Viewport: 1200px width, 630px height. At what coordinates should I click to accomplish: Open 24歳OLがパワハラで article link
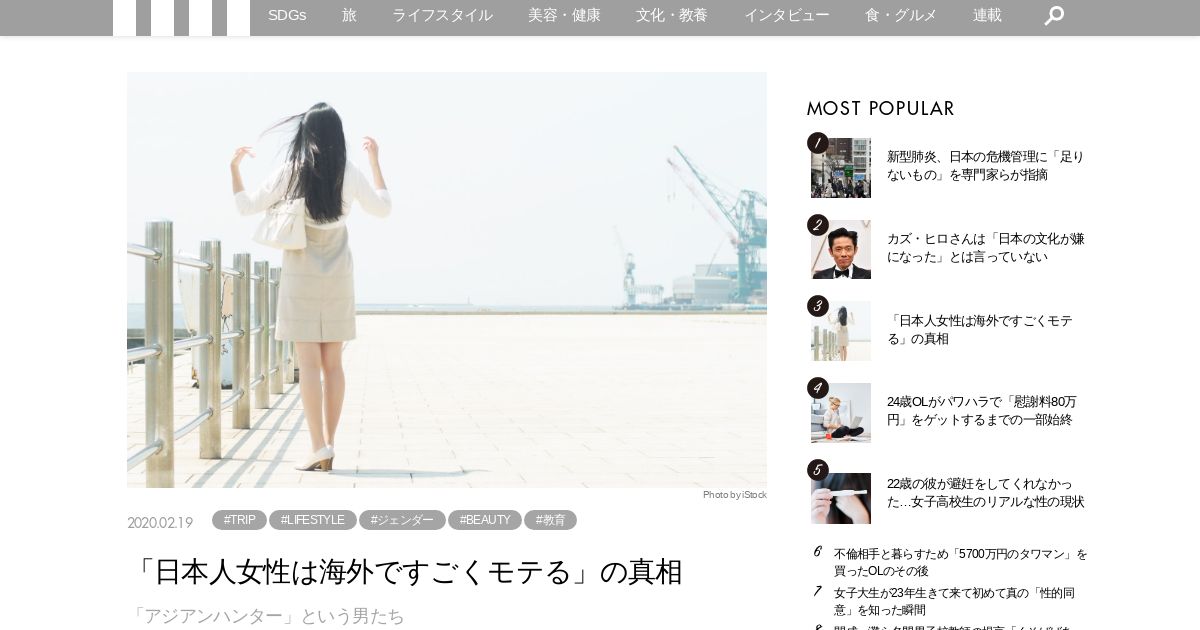click(982, 411)
